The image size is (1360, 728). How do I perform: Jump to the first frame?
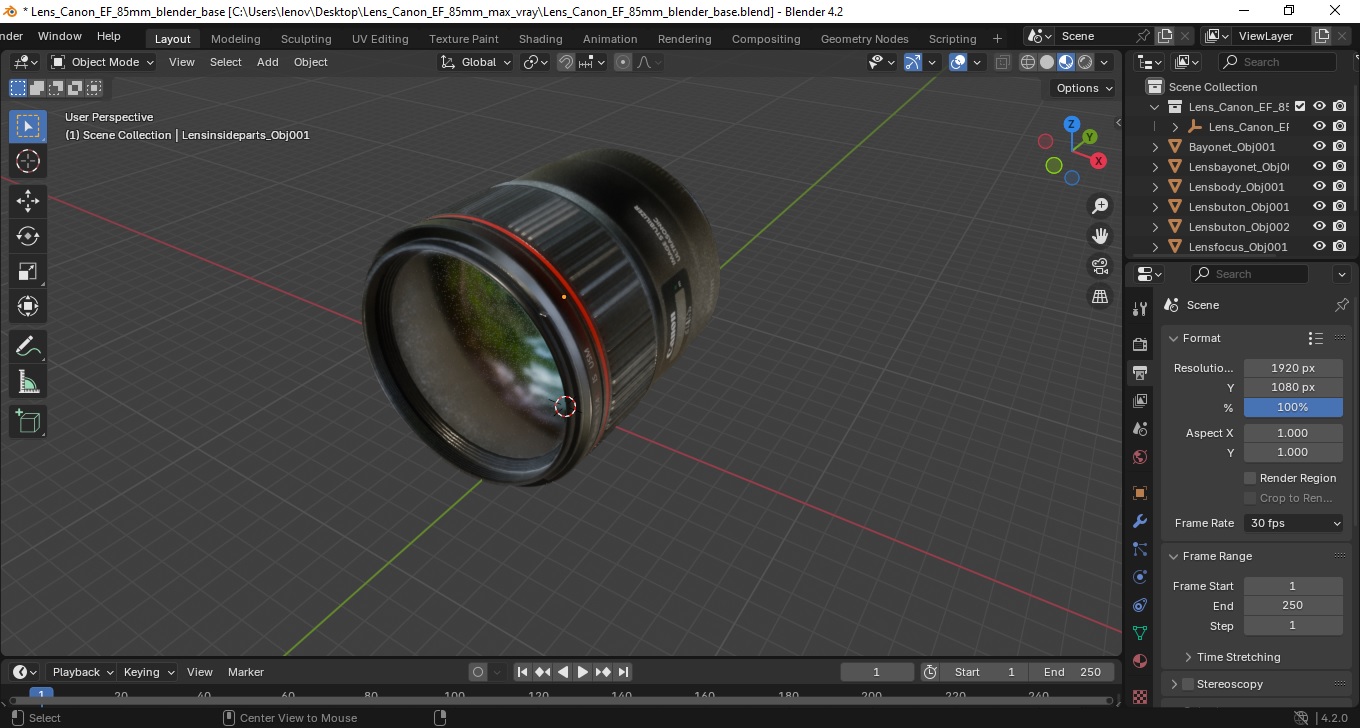[522, 672]
